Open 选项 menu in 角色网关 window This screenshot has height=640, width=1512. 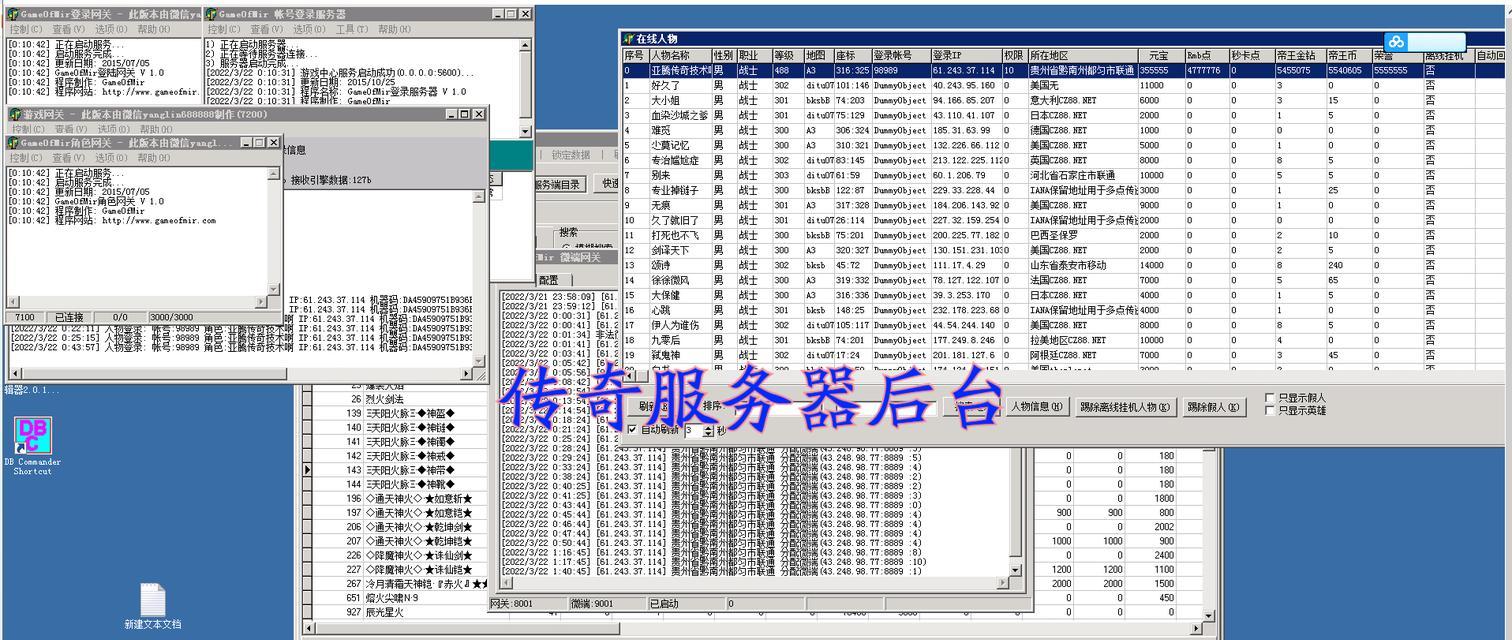click(110, 158)
